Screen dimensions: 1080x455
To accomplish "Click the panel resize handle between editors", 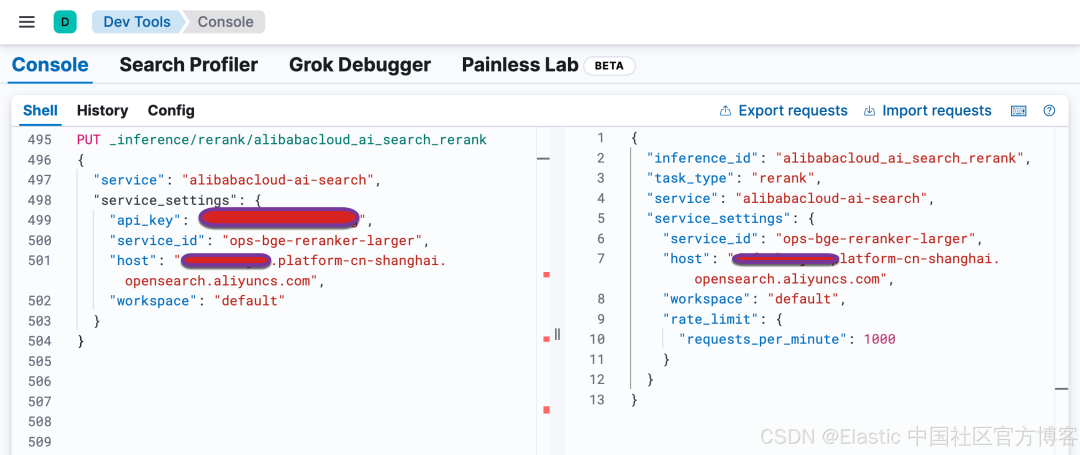I will (x=557, y=335).
